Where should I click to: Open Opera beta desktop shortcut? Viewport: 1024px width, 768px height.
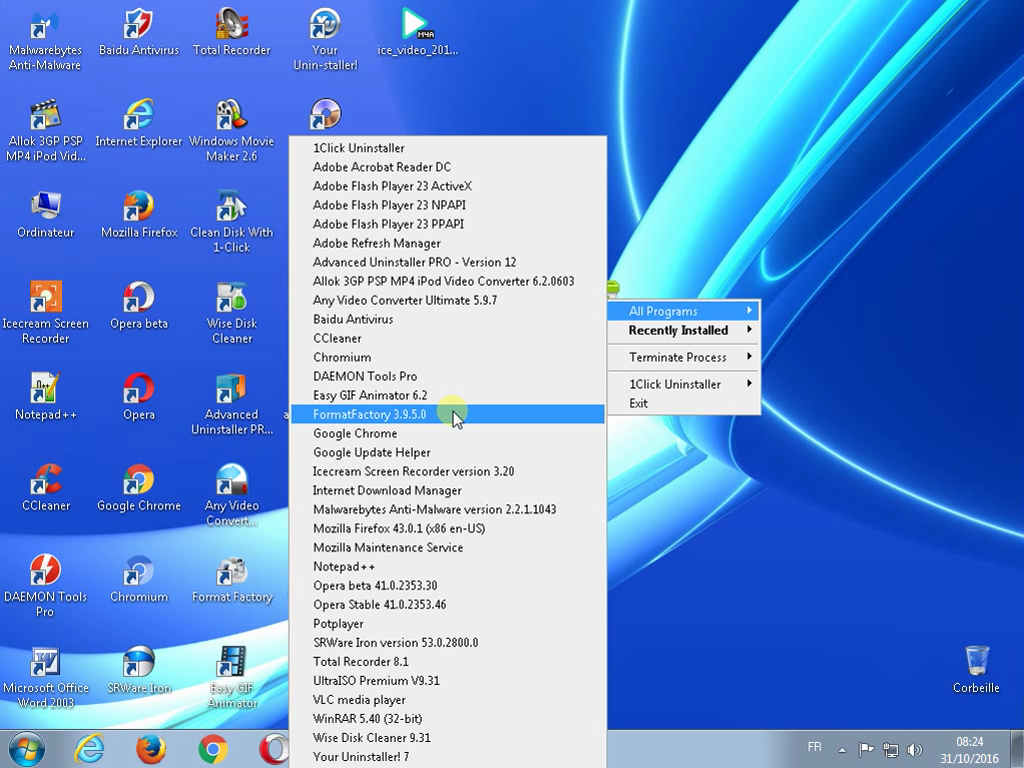pos(138,306)
